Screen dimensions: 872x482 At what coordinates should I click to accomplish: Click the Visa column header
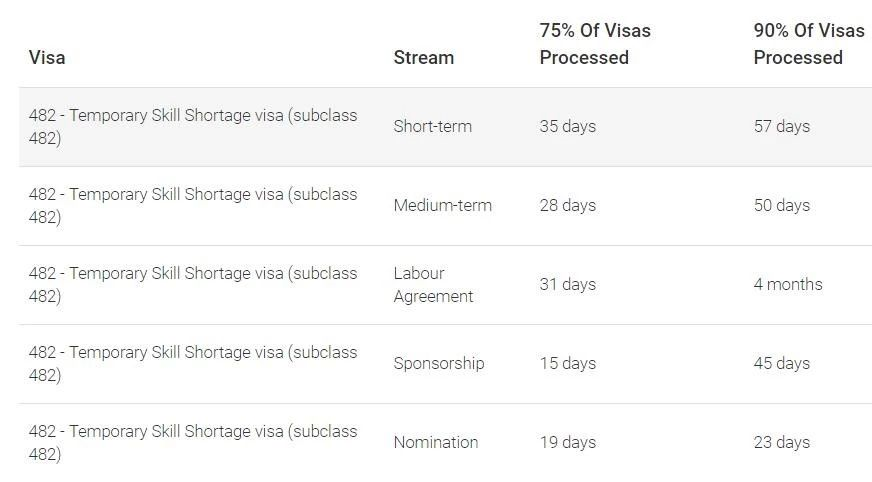pos(47,58)
